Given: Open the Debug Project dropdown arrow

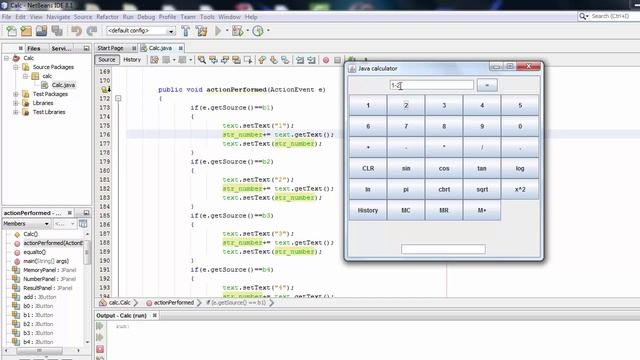Looking at the screenshot, I should (x=247, y=31).
